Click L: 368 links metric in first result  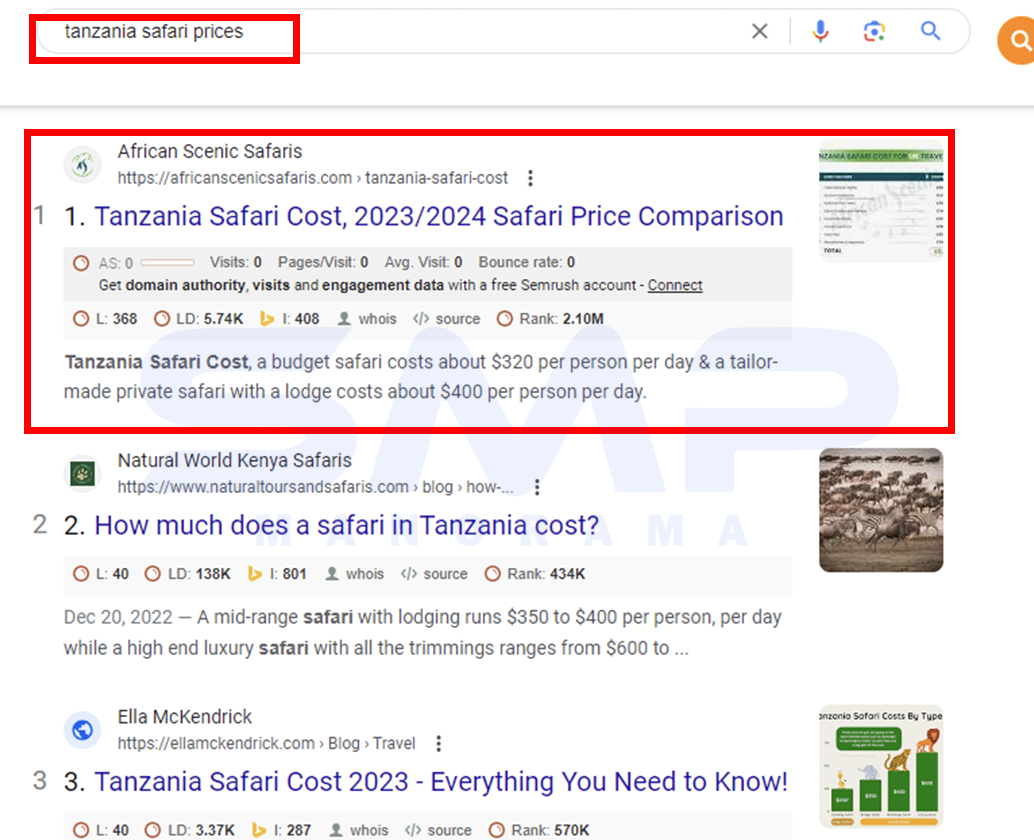coord(105,319)
